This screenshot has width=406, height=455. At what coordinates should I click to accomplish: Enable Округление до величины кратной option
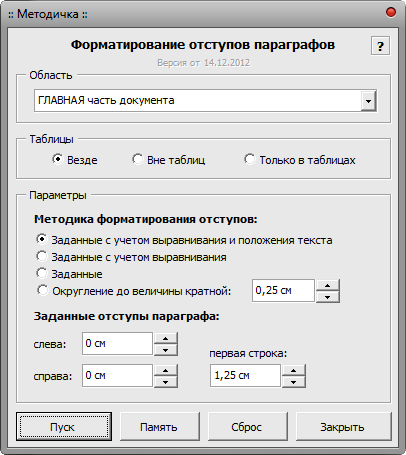134,291
